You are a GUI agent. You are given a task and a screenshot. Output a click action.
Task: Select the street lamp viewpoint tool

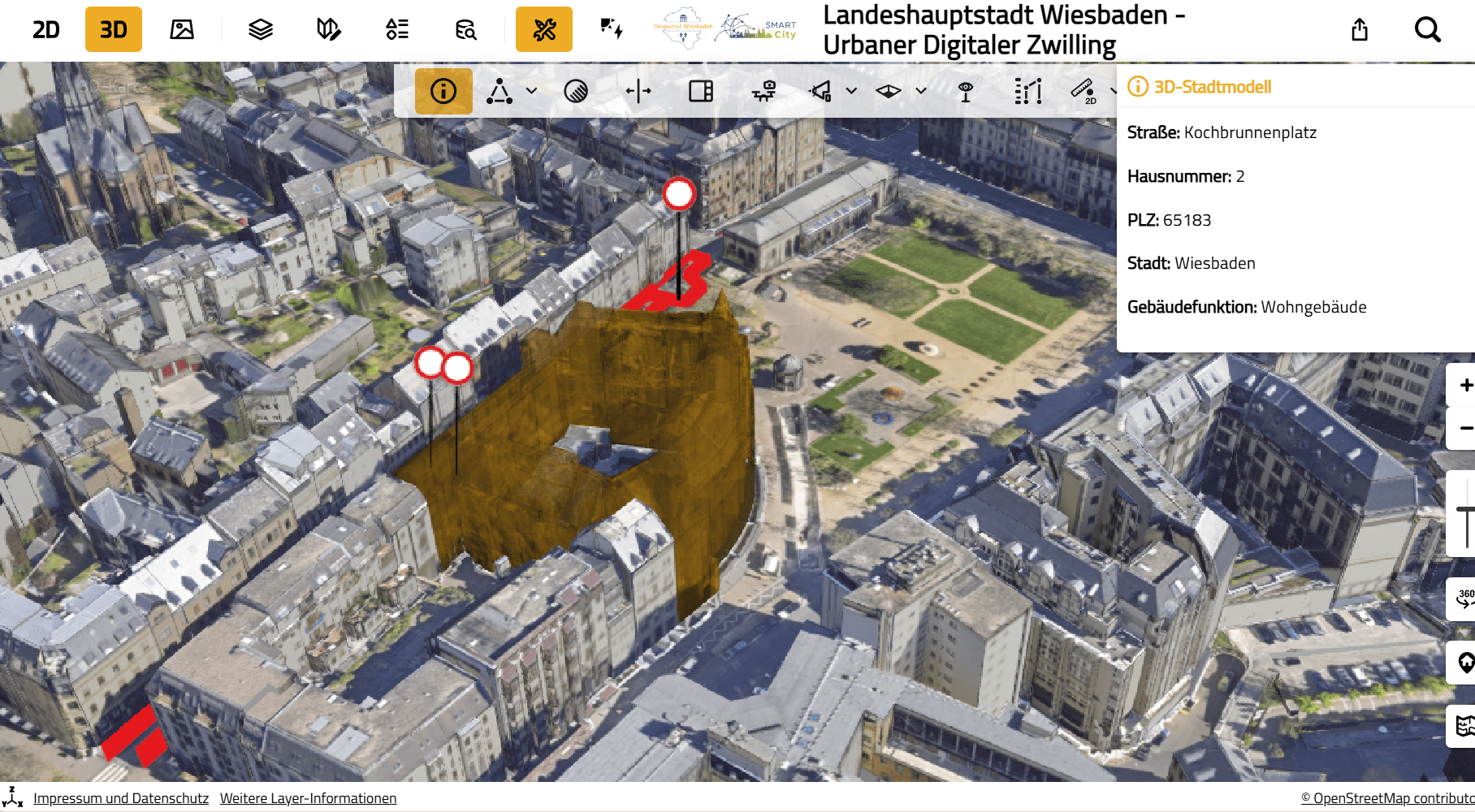pyautogui.click(x=966, y=91)
